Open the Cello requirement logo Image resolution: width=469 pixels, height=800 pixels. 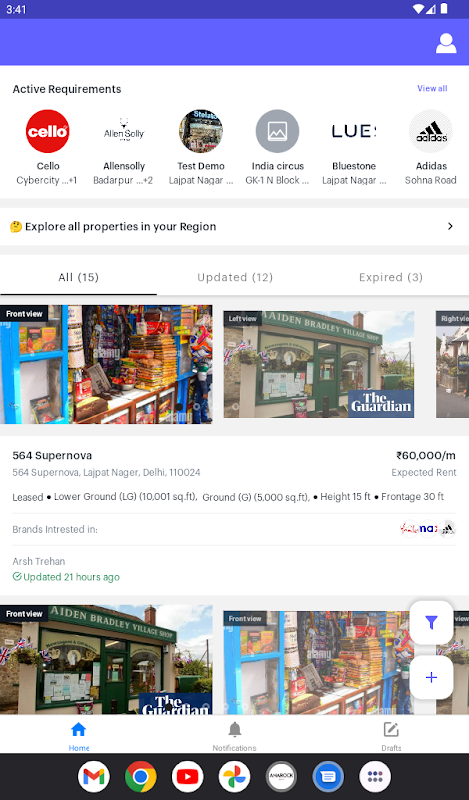47,131
